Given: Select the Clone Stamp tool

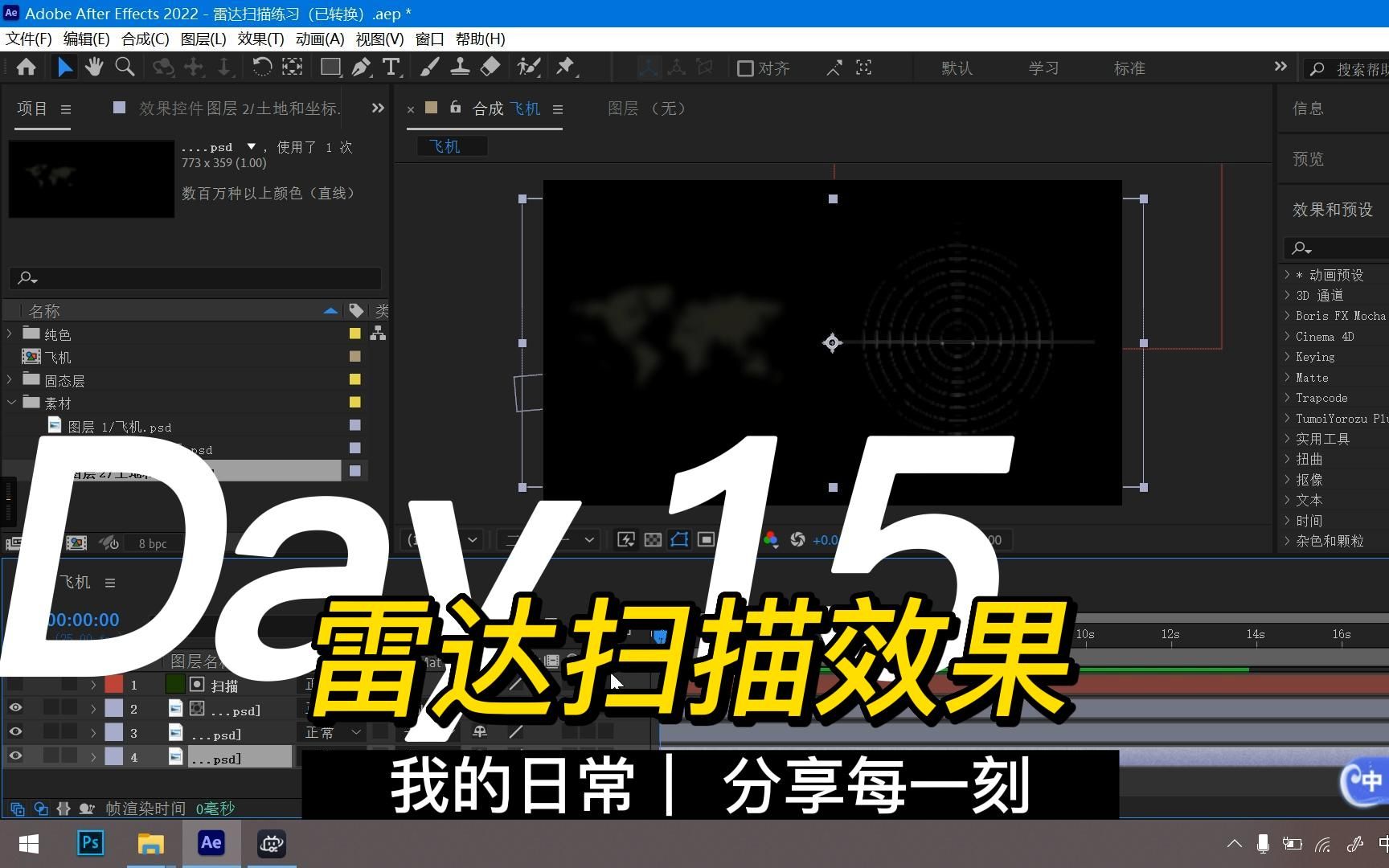Looking at the screenshot, I should coord(460,67).
